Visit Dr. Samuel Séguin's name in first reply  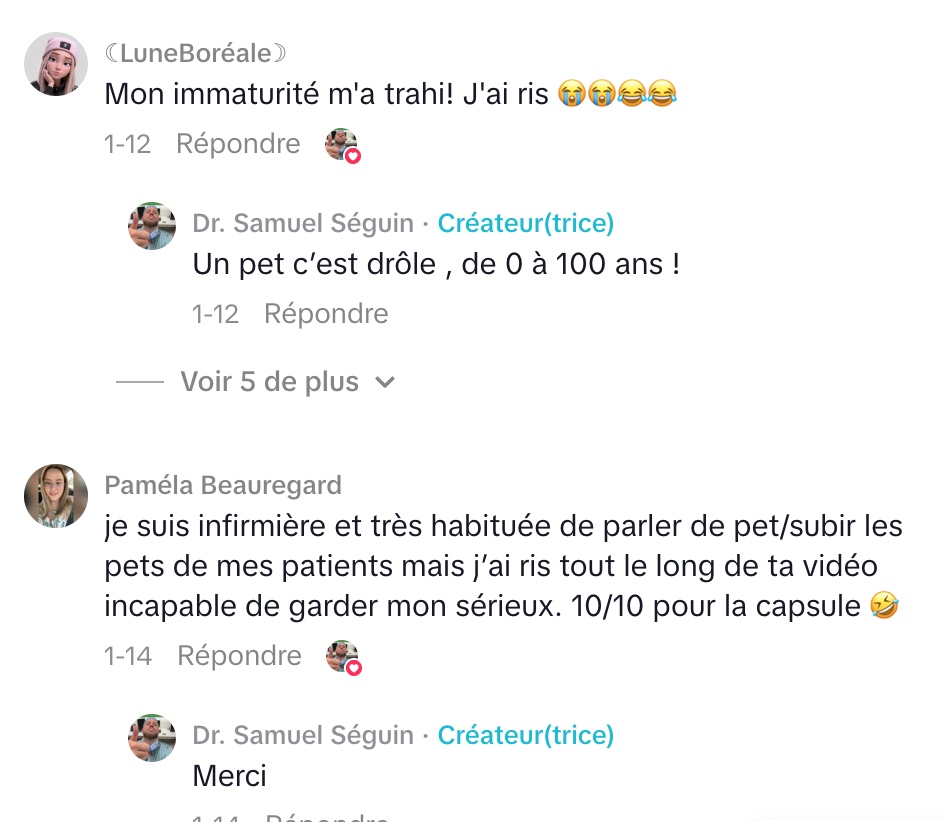(302, 223)
